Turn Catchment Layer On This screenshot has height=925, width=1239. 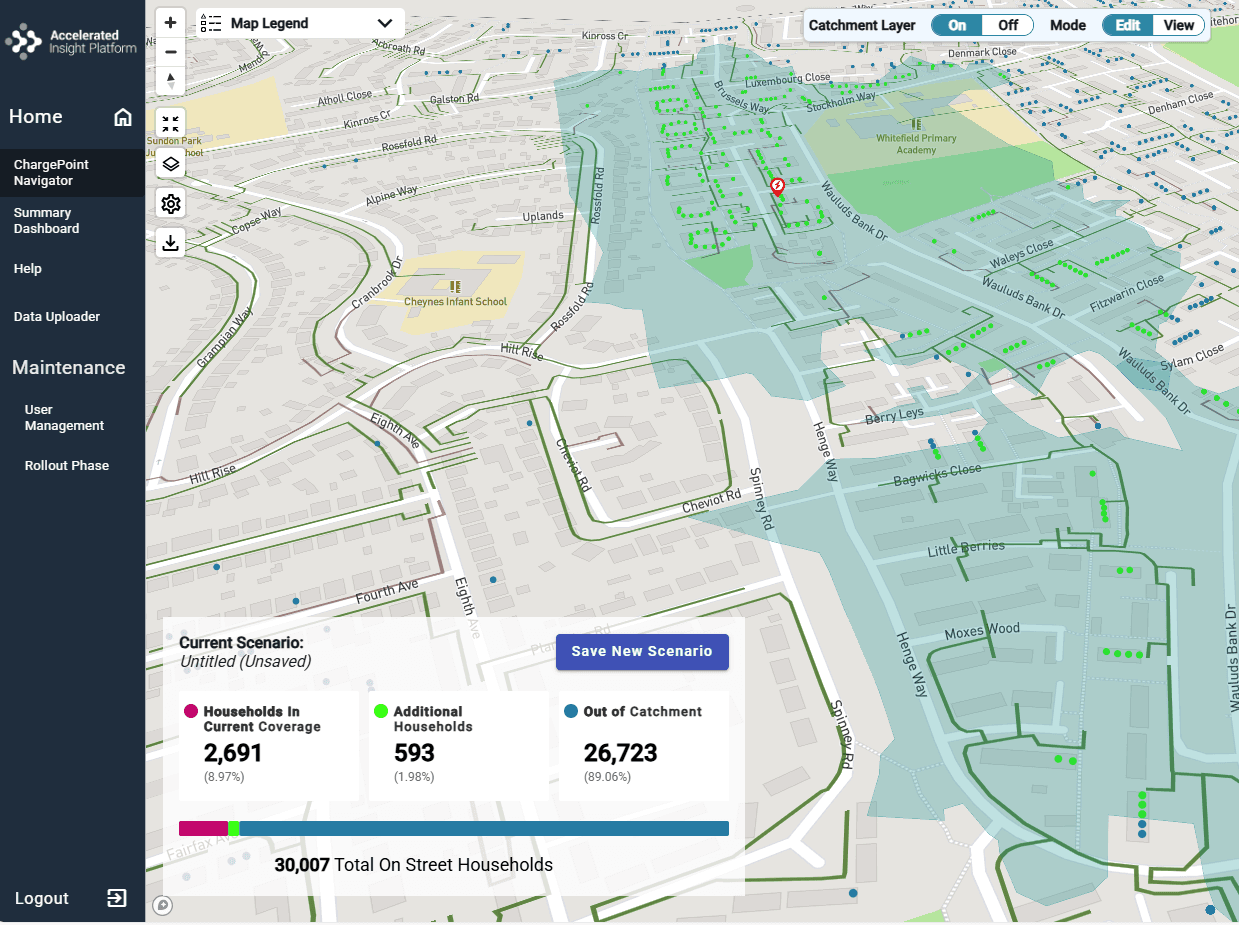tap(957, 25)
